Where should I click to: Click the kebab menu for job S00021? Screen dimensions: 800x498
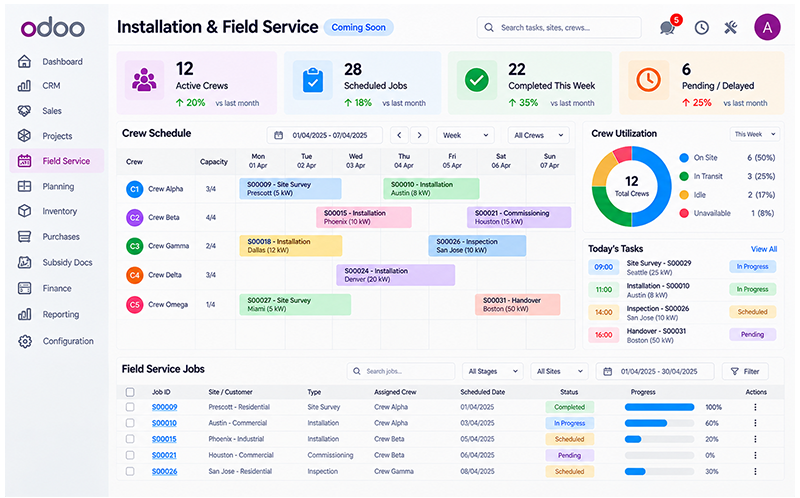(755, 455)
